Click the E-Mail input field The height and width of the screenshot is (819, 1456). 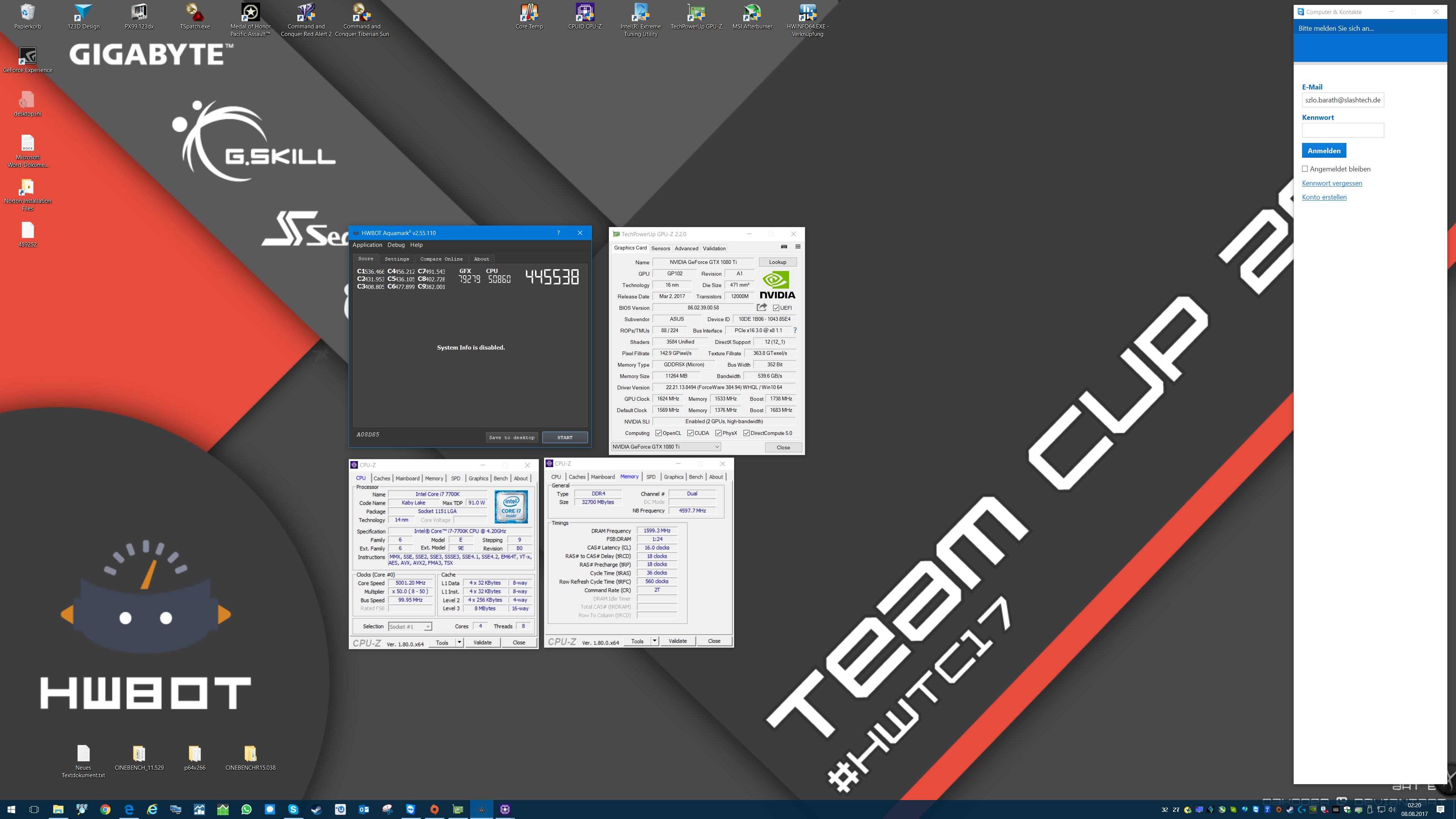tap(1342, 100)
